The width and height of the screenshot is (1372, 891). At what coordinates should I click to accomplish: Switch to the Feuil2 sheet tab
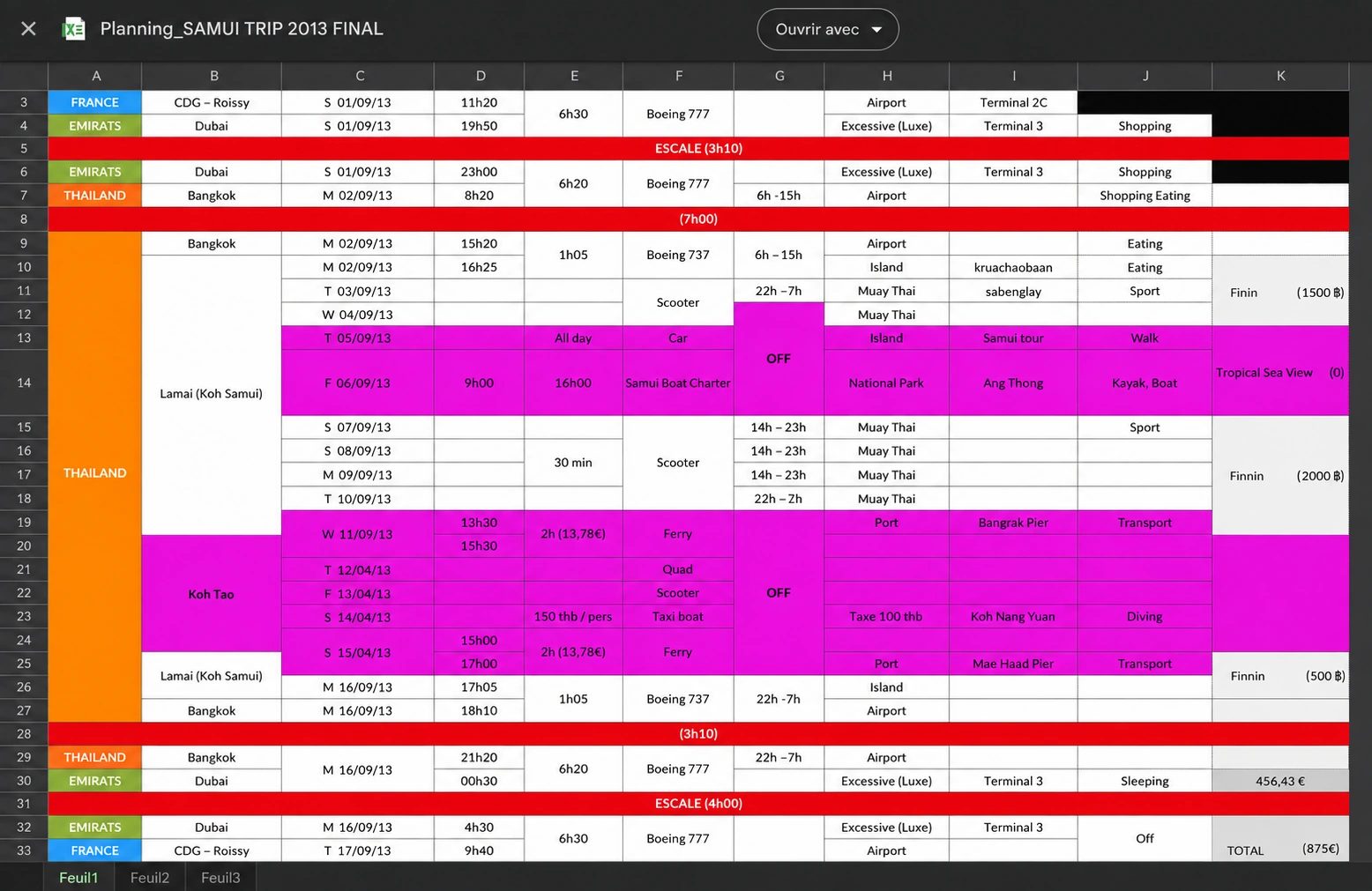pos(150,877)
